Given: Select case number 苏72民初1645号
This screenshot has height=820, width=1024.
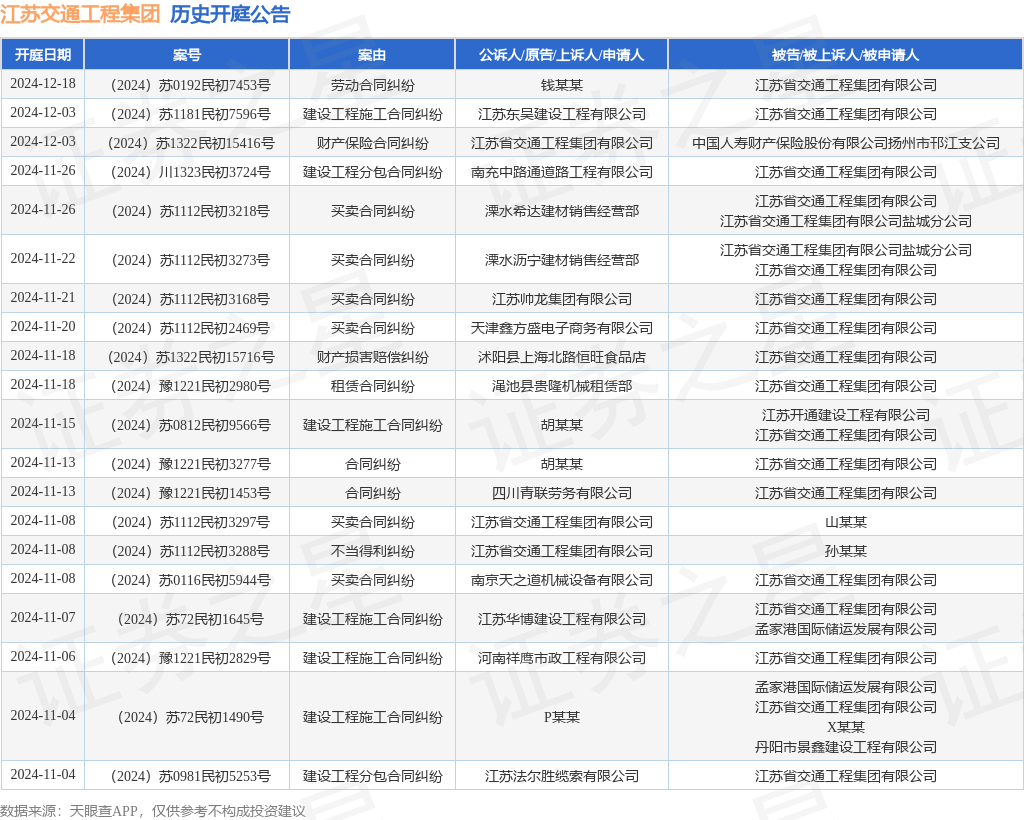Looking at the screenshot, I should pyautogui.click(x=191, y=619).
